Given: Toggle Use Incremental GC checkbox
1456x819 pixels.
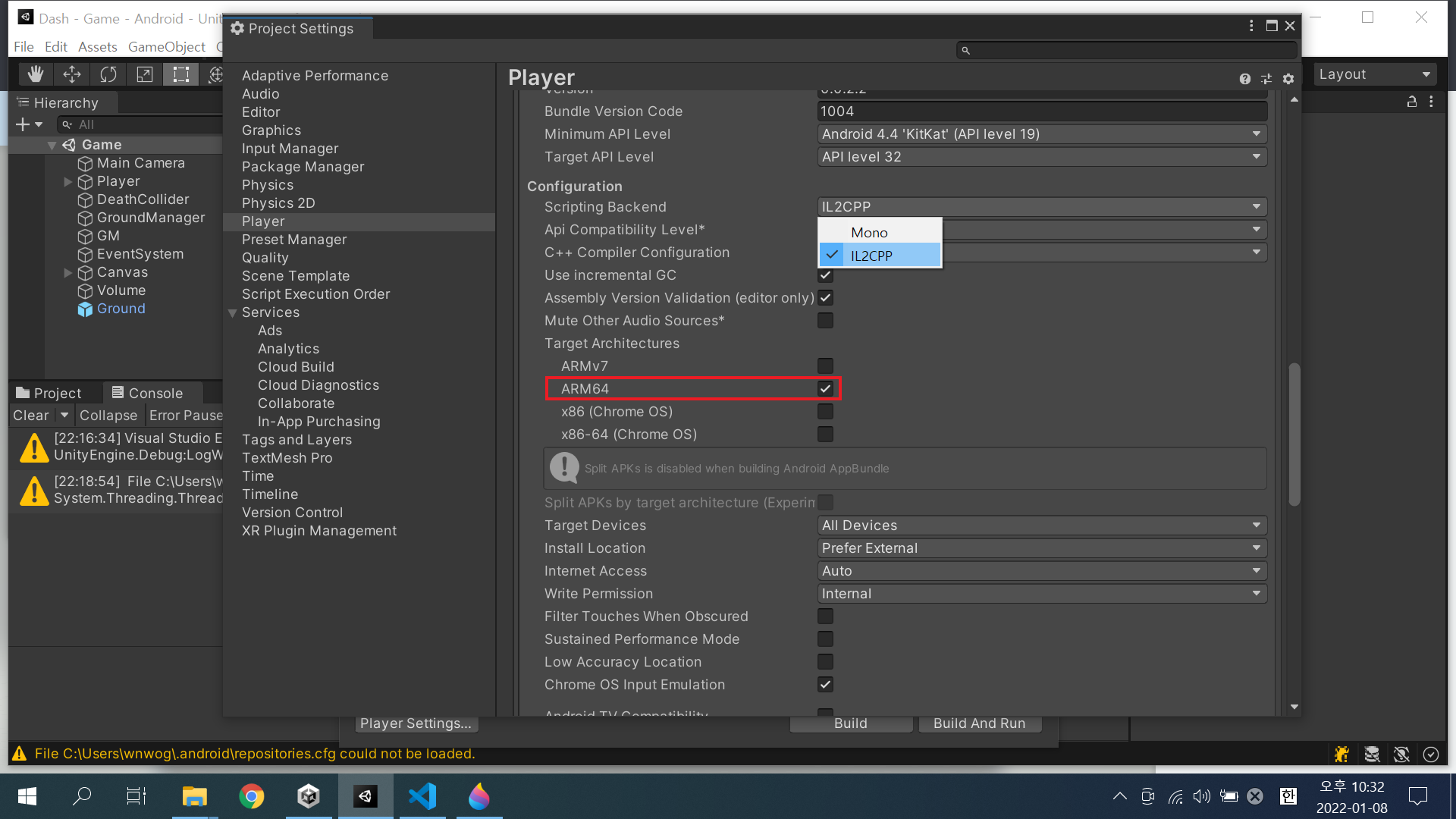Looking at the screenshot, I should (x=826, y=275).
